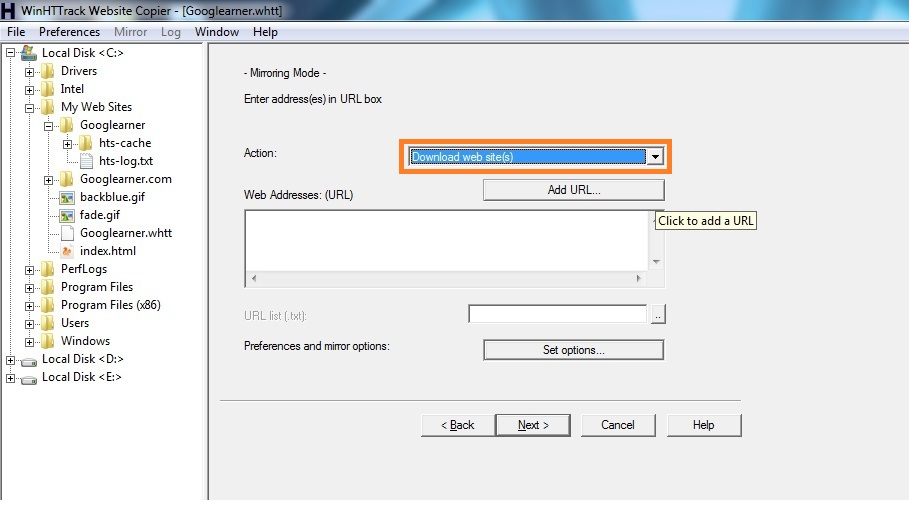Expand the Users folder node
Image resolution: width=909 pixels, height=508 pixels.
(x=30, y=324)
